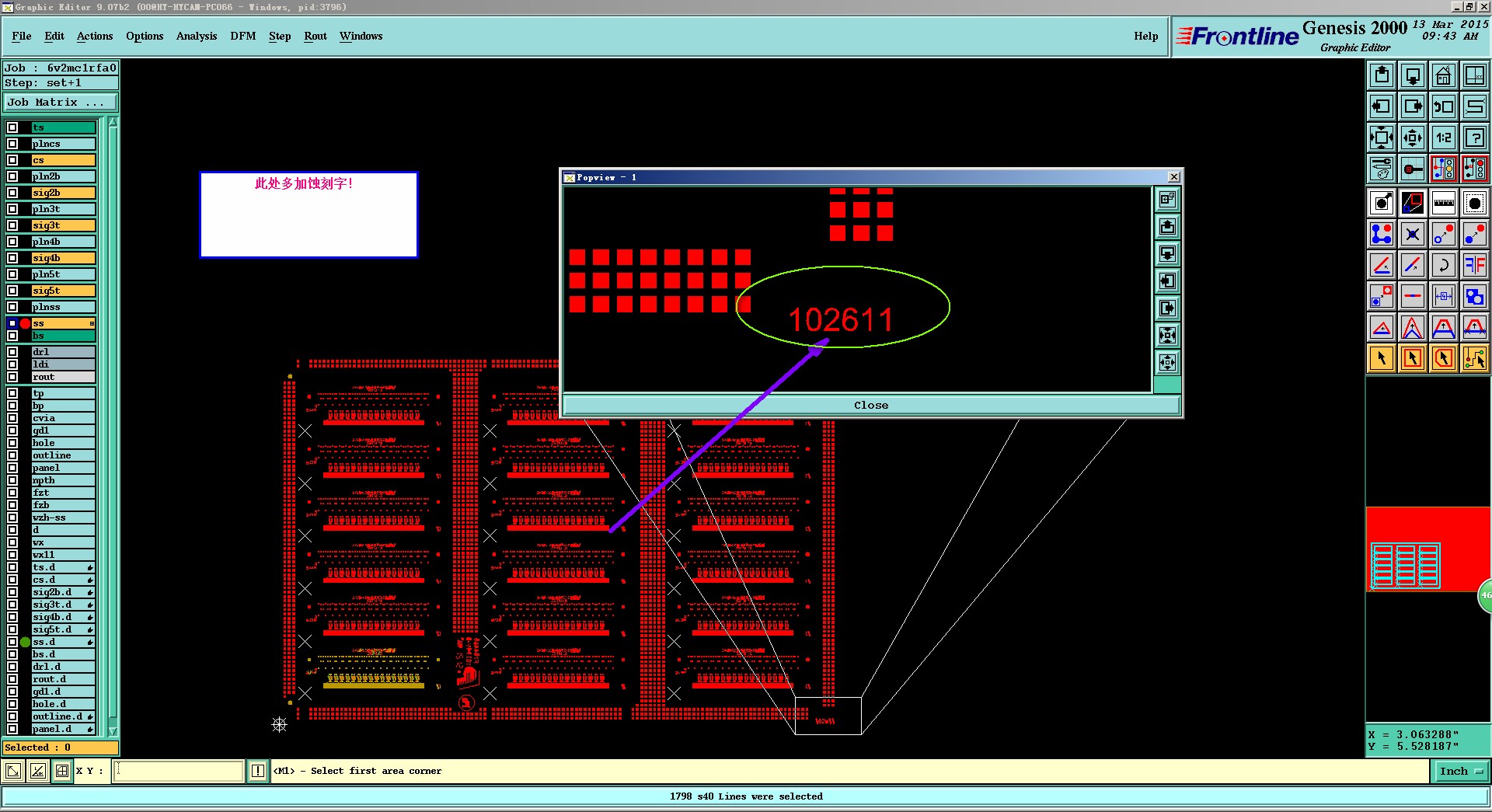Screen dimensions: 1492x812
Task: Select the rectangle selection arrow tool
Action: pyautogui.click(x=1413, y=358)
